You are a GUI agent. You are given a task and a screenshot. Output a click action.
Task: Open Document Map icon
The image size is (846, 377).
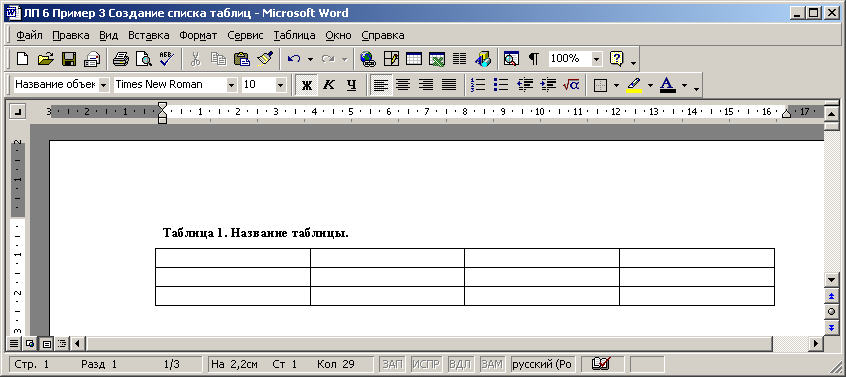click(x=511, y=58)
